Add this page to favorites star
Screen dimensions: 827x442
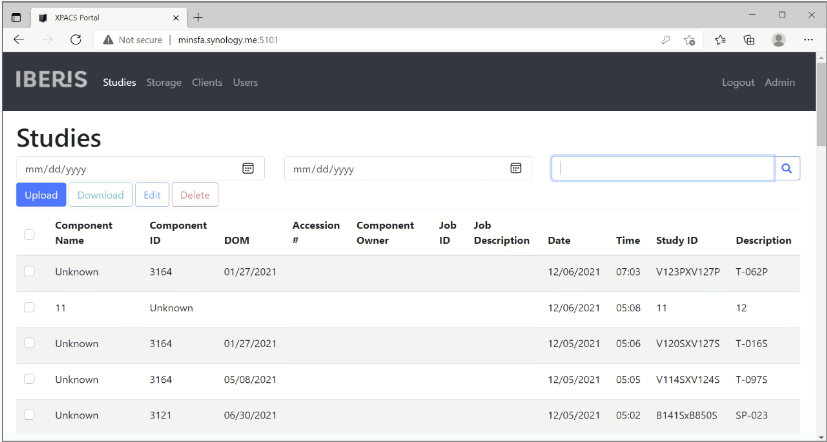(x=689, y=40)
